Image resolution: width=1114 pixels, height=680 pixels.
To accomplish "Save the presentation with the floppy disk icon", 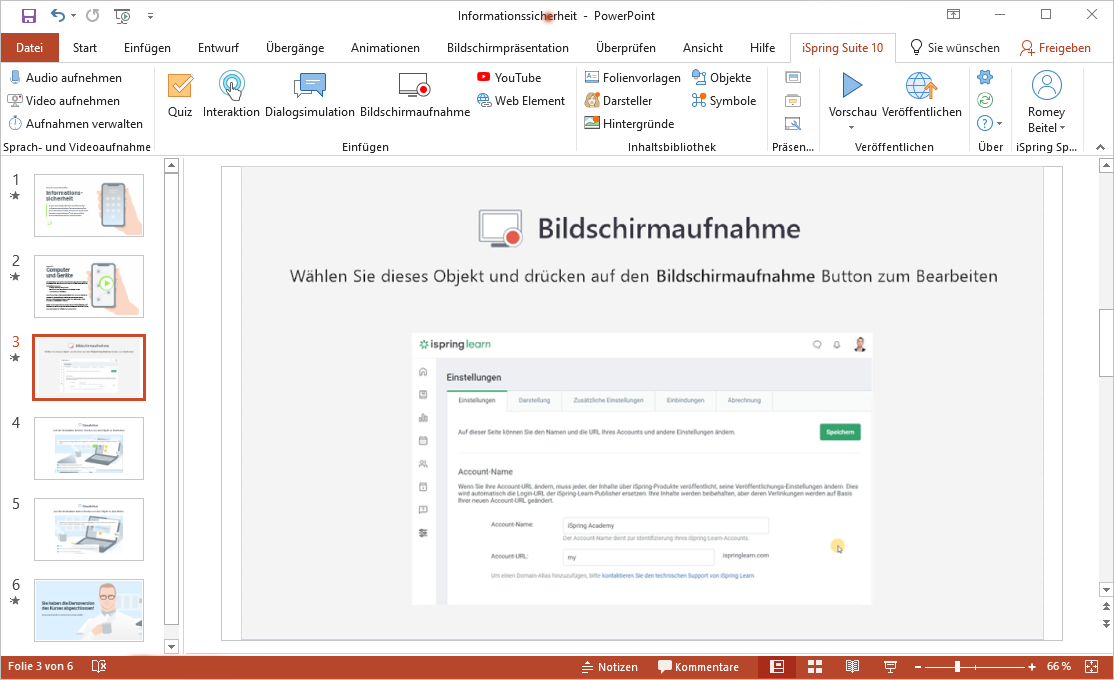I will pos(28,16).
